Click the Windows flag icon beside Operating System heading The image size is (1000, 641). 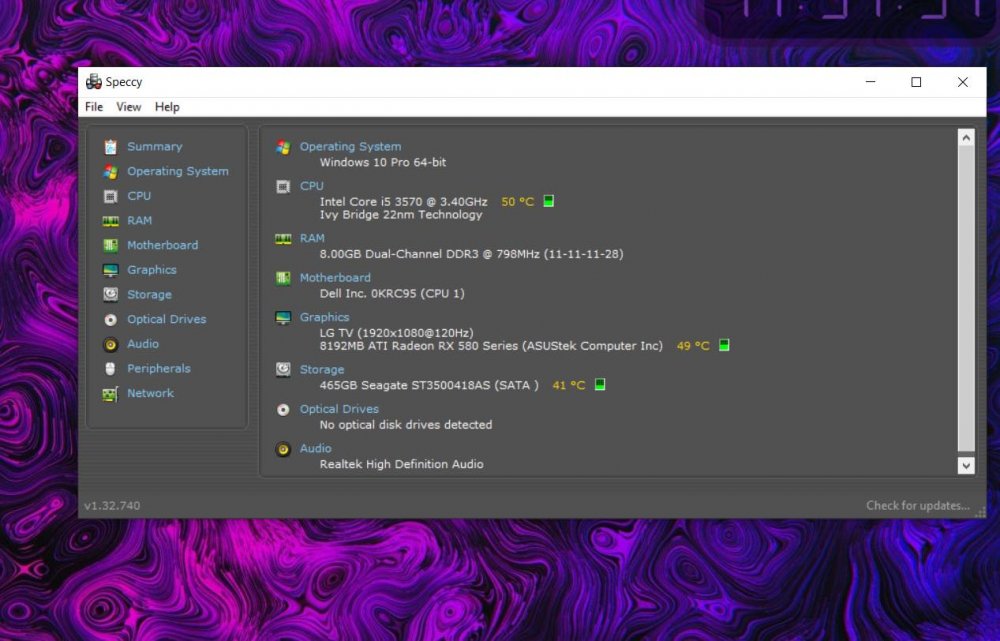(283, 147)
